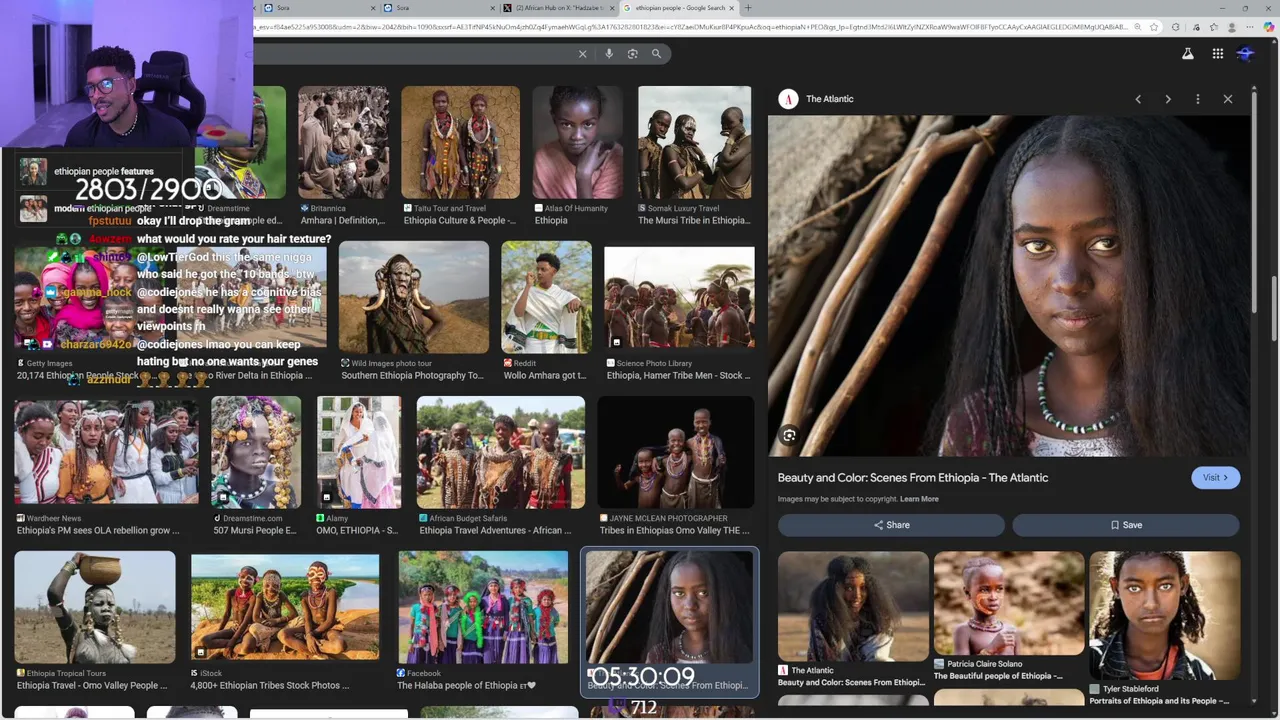This screenshot has width=1280, height=720.
Task: Open the Google account avatar
Action: click(x=1245, y=54)
